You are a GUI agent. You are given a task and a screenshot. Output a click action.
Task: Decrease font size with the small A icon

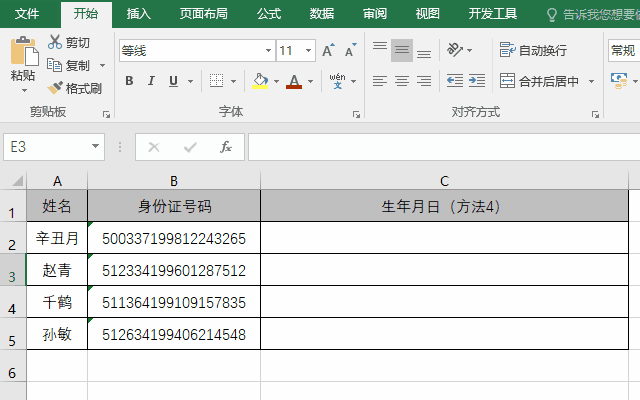351,51
